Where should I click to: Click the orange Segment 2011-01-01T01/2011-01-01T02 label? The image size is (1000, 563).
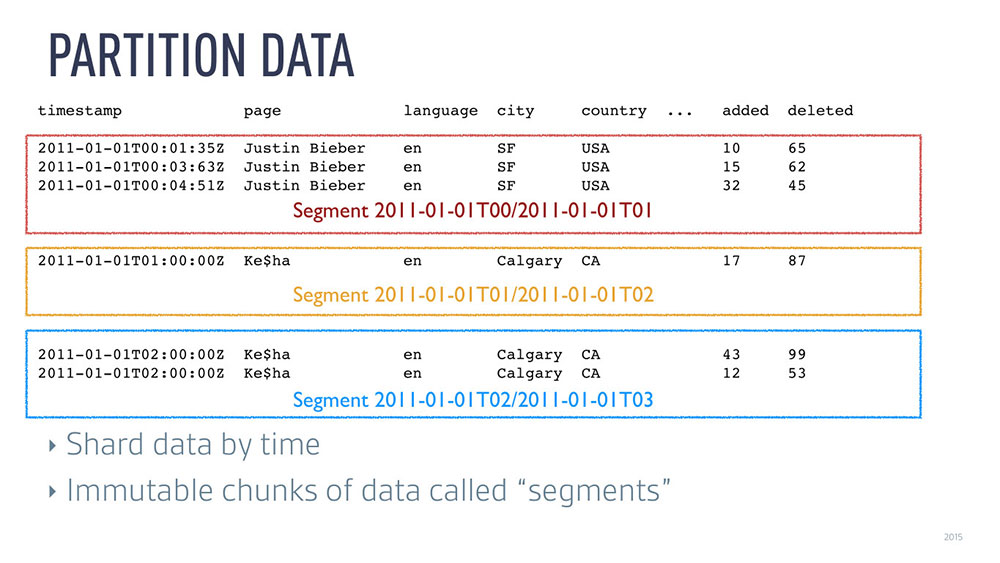pos(472,295)
